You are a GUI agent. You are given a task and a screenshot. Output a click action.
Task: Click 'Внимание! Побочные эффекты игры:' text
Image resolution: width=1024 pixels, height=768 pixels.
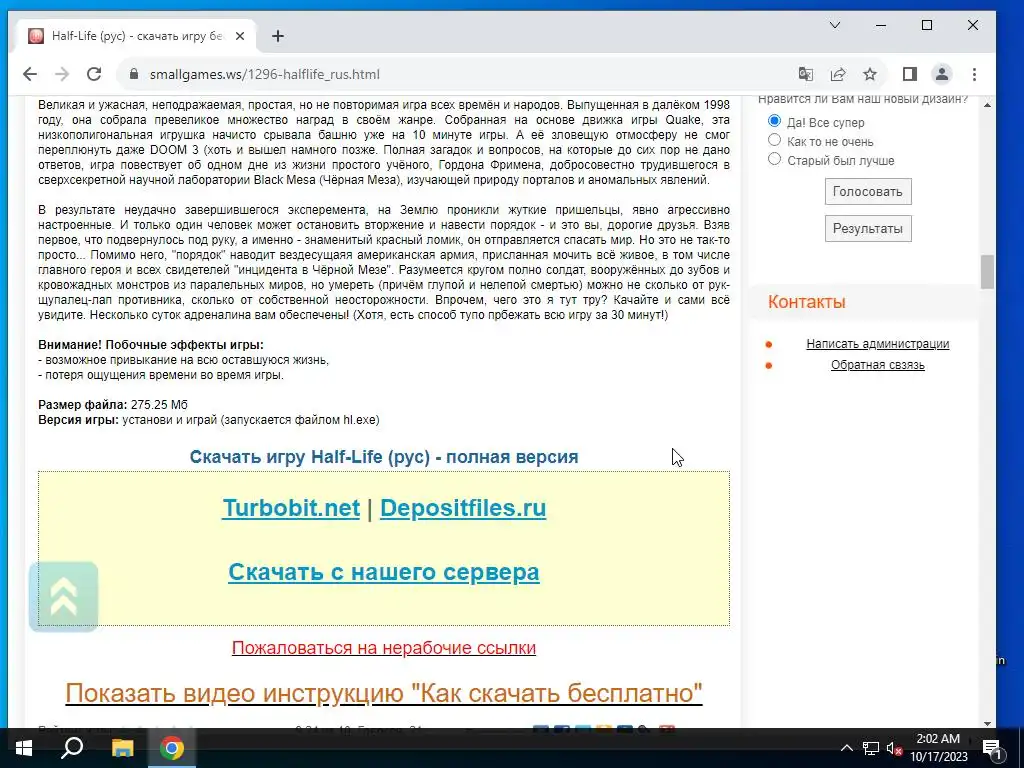coord(151,345)
